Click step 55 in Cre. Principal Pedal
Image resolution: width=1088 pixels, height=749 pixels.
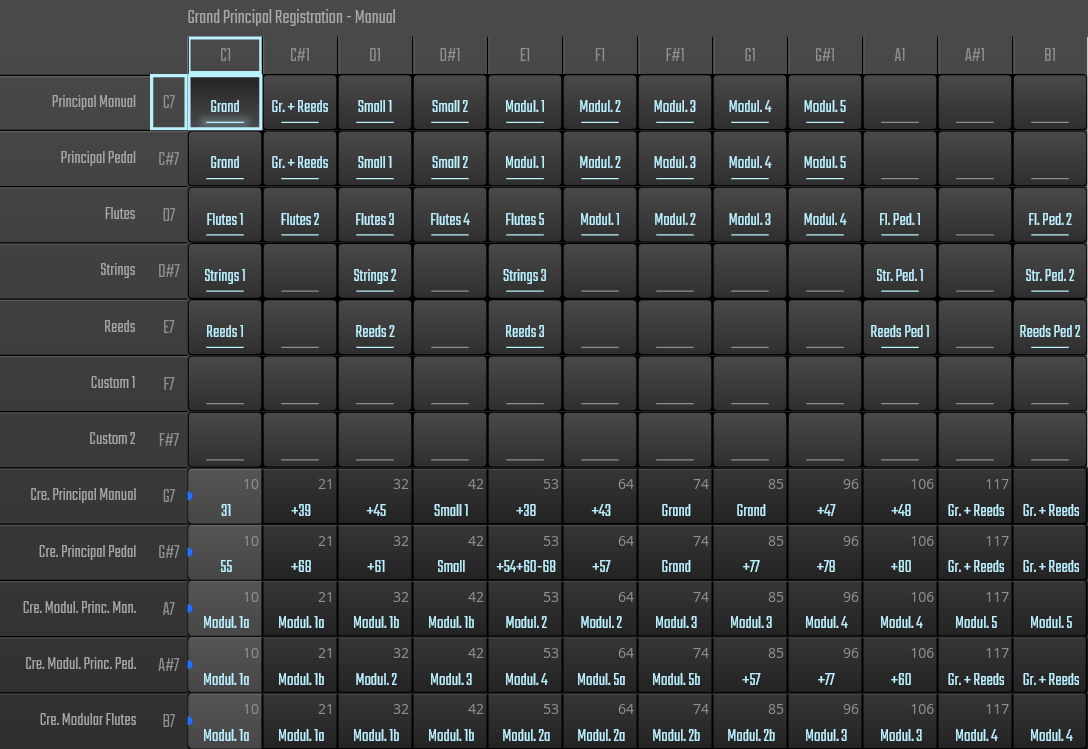point(225,553)
